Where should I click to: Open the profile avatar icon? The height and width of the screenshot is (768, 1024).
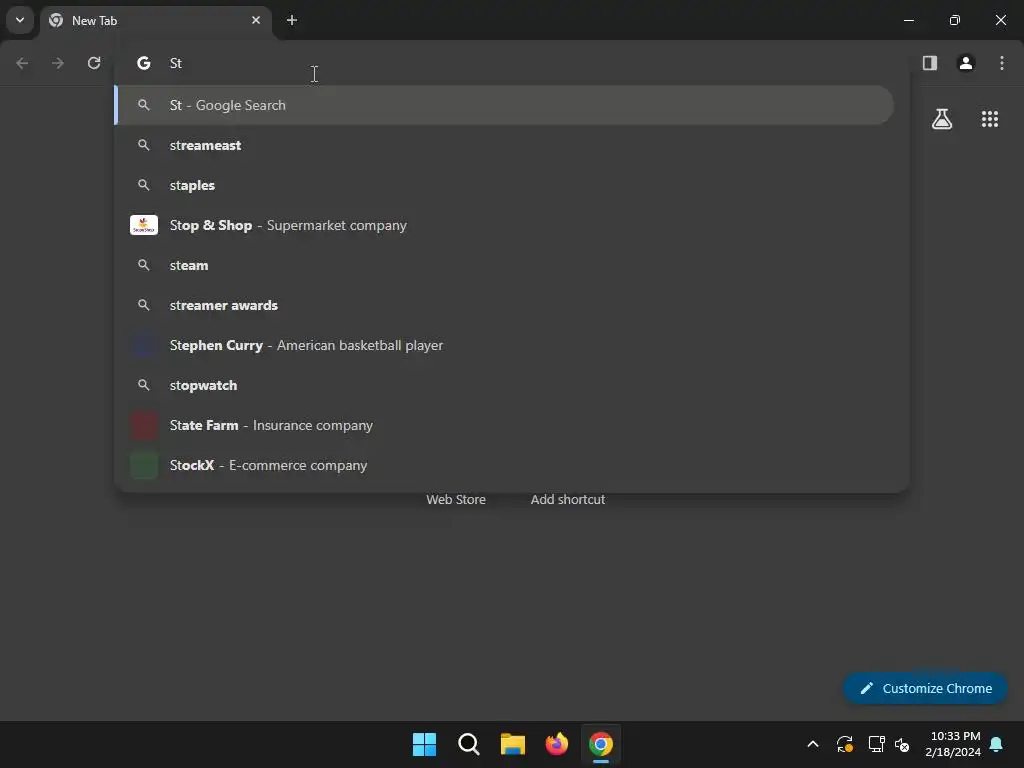click(x=966, y=63)
